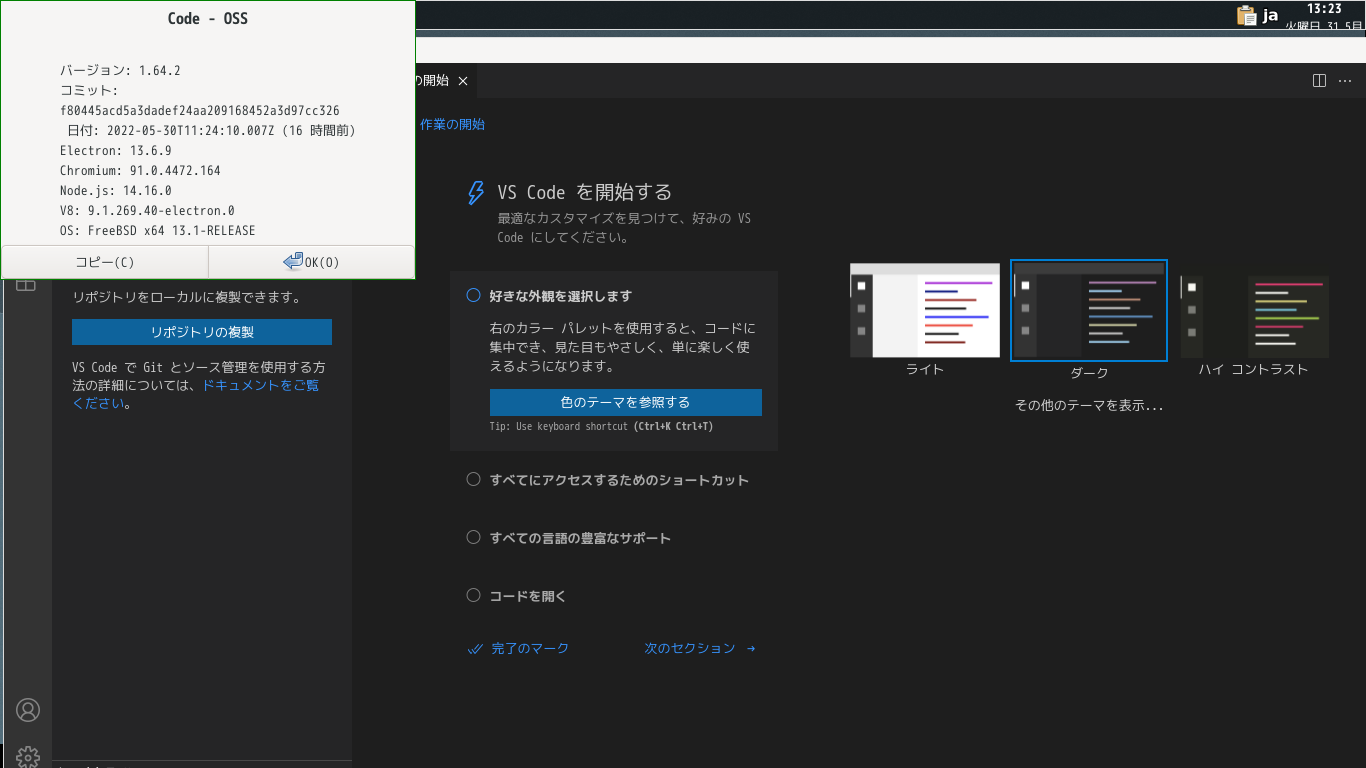Click the Chromium: 91.0.4472.164 line
Screen dimensions: 1366x768
coord(140,170)
